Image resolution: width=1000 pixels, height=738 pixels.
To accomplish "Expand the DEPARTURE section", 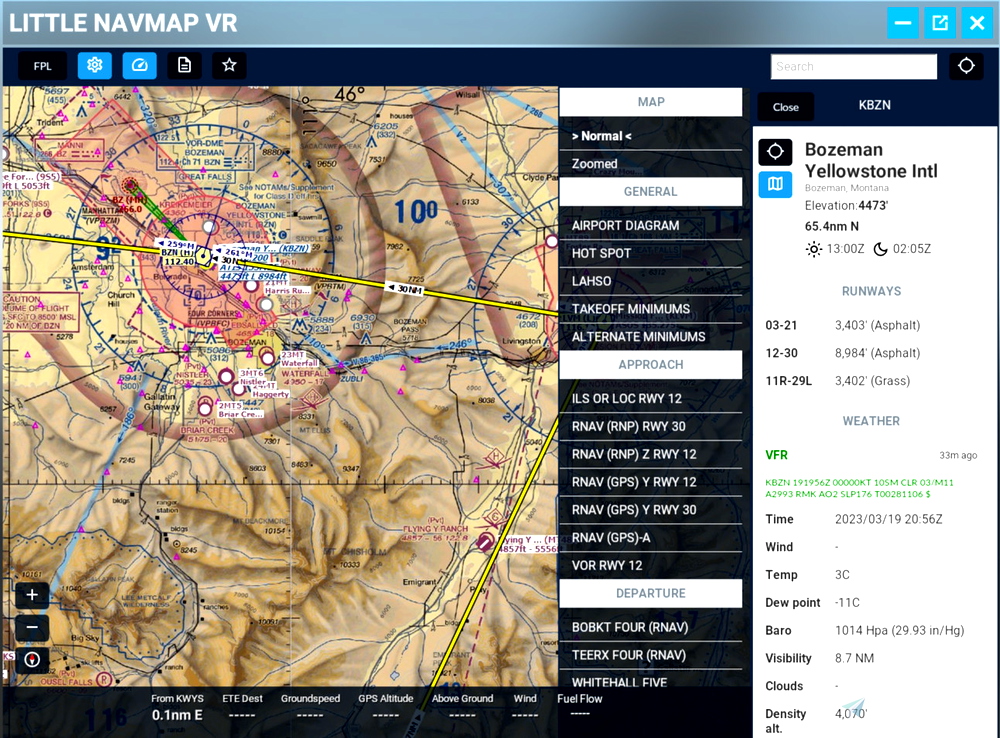I will 651,593.
